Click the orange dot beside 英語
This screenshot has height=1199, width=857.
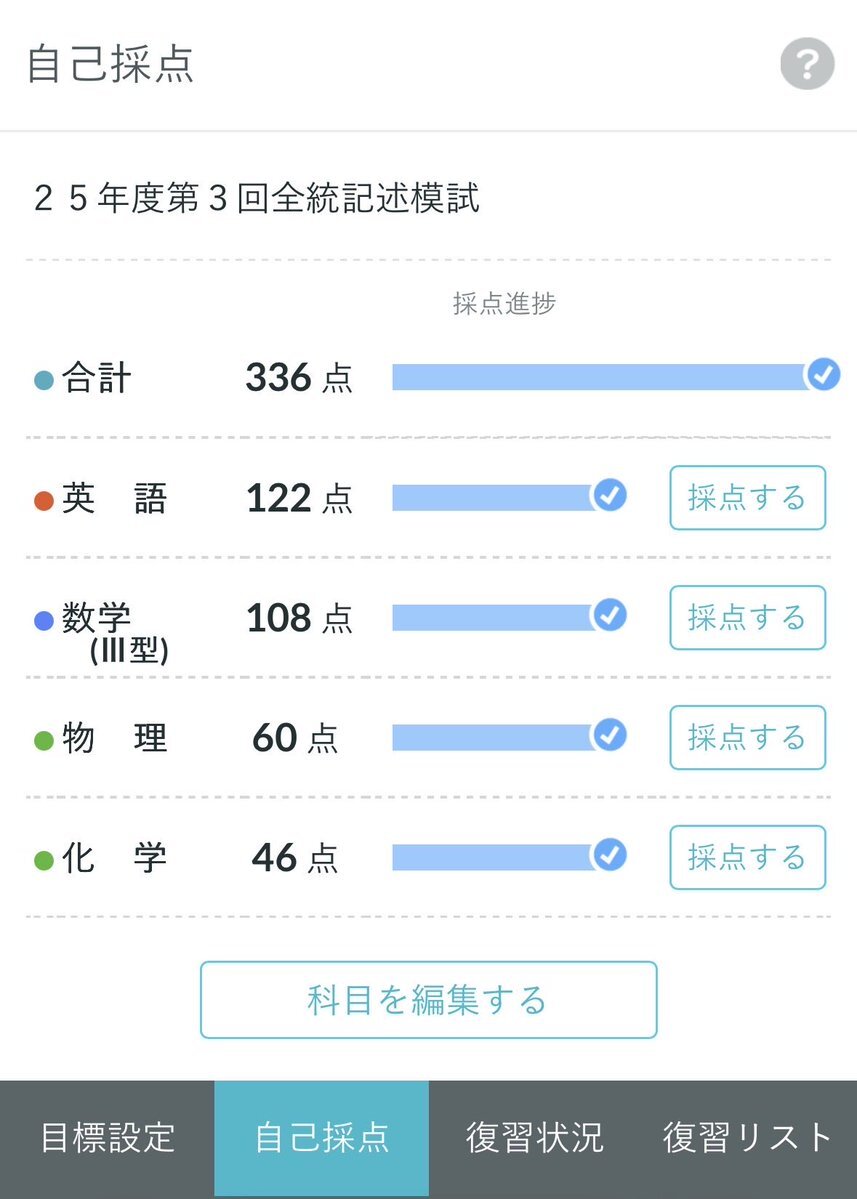pos(43,501)
